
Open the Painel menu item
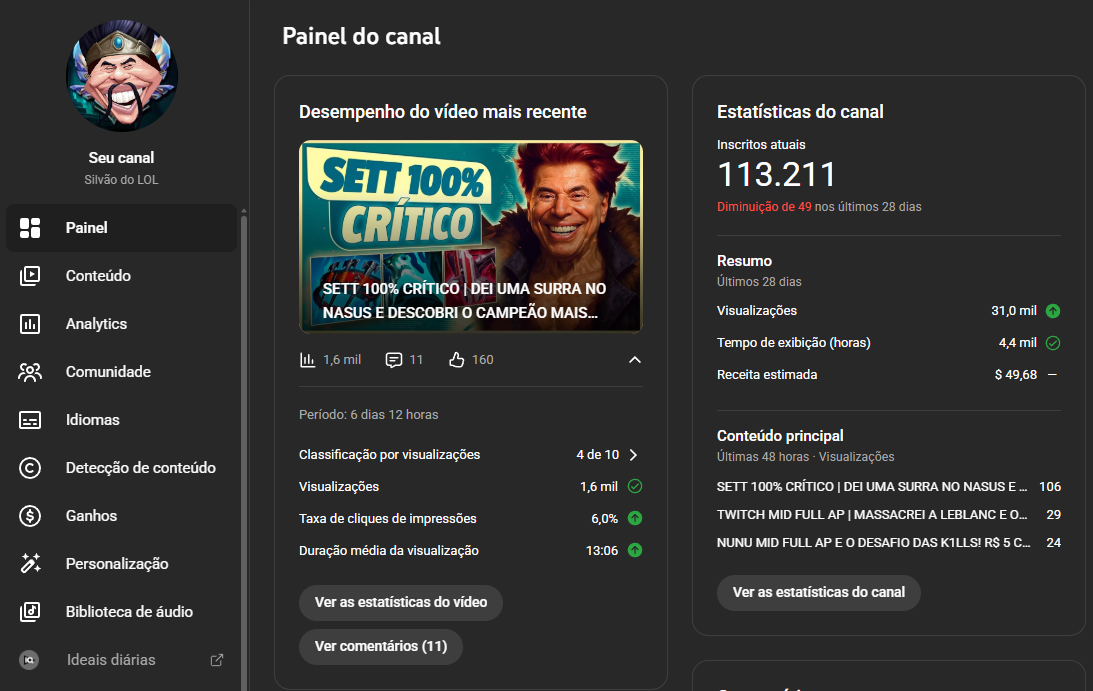(x=121, y=228)
